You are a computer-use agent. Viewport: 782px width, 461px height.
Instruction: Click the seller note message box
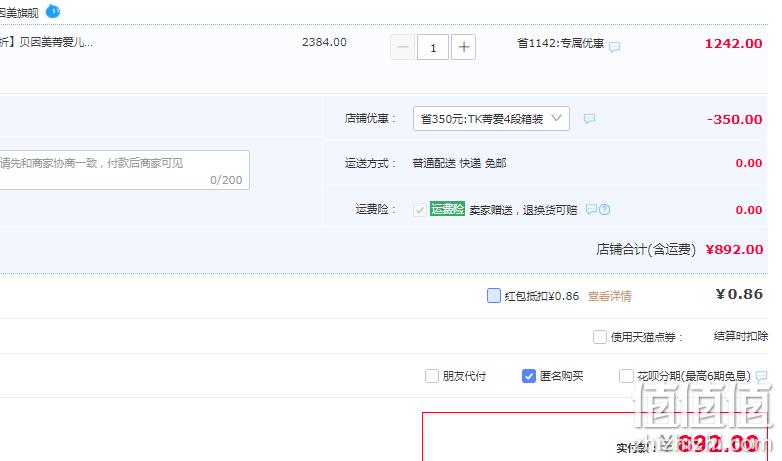click(124, 170)
